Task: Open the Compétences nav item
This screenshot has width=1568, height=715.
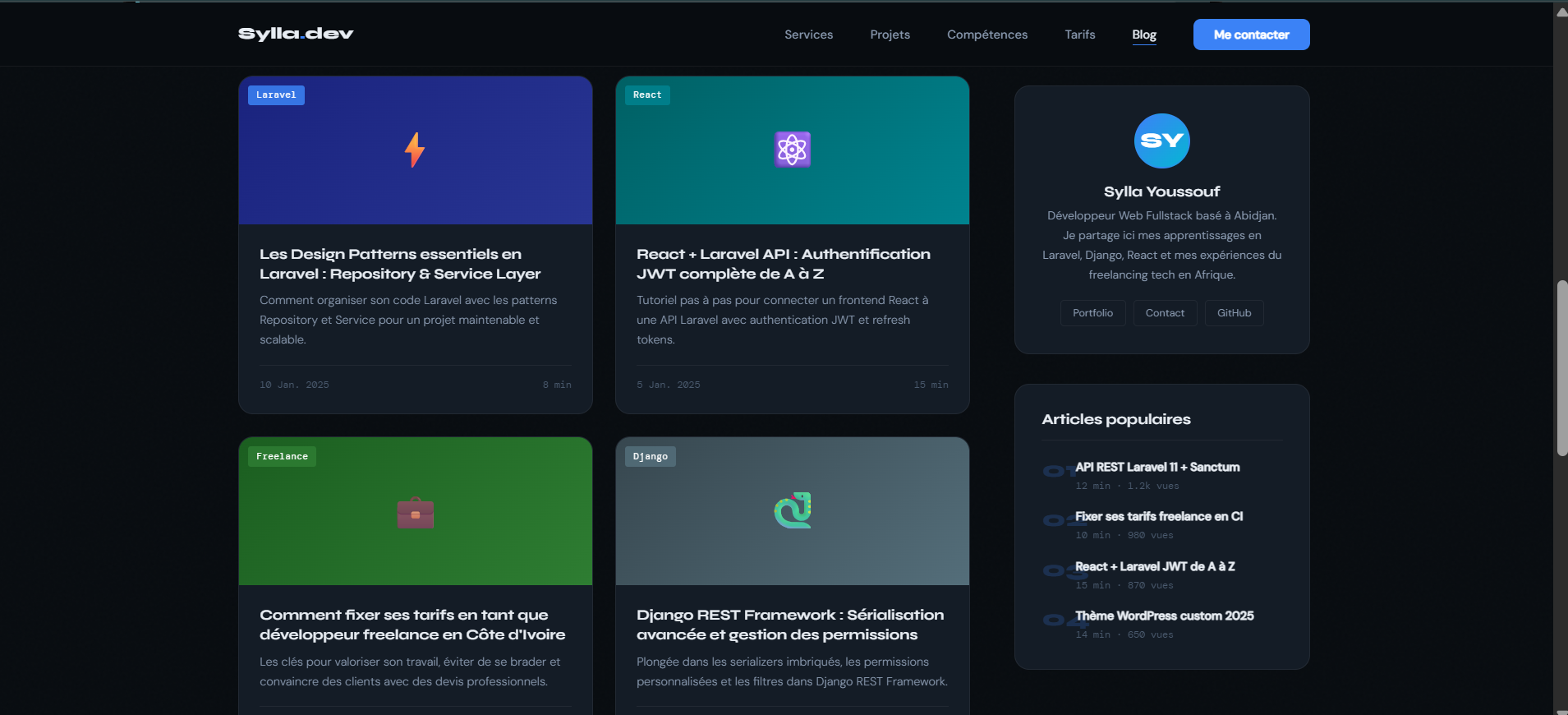Action: (986, 35)
